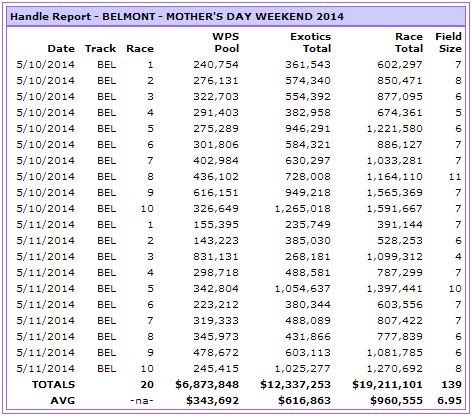
Task: Select the $19,211,101 race total sum
Action: tap(387, 385)
